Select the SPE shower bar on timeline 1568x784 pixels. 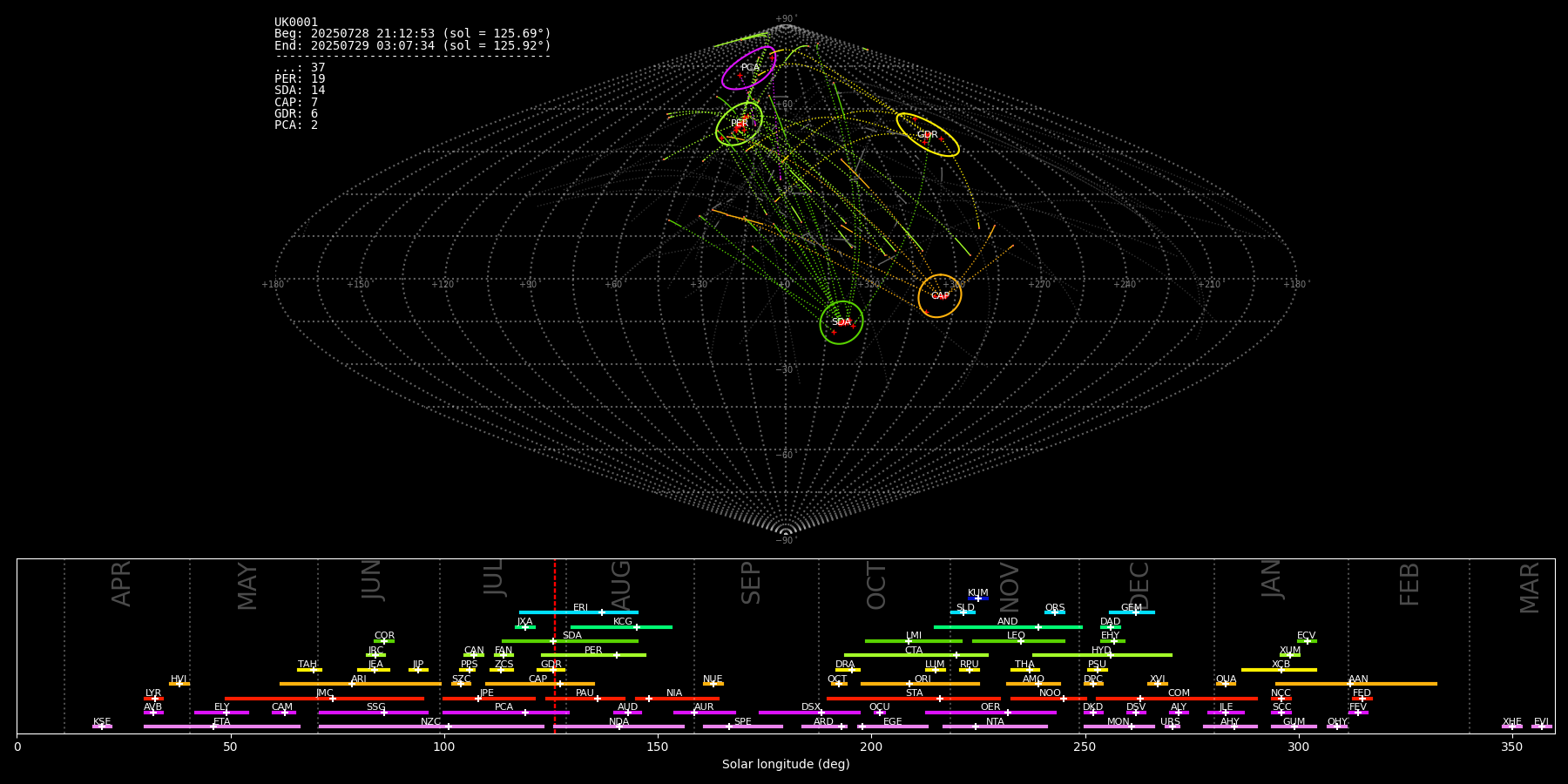tap(743, 727)
